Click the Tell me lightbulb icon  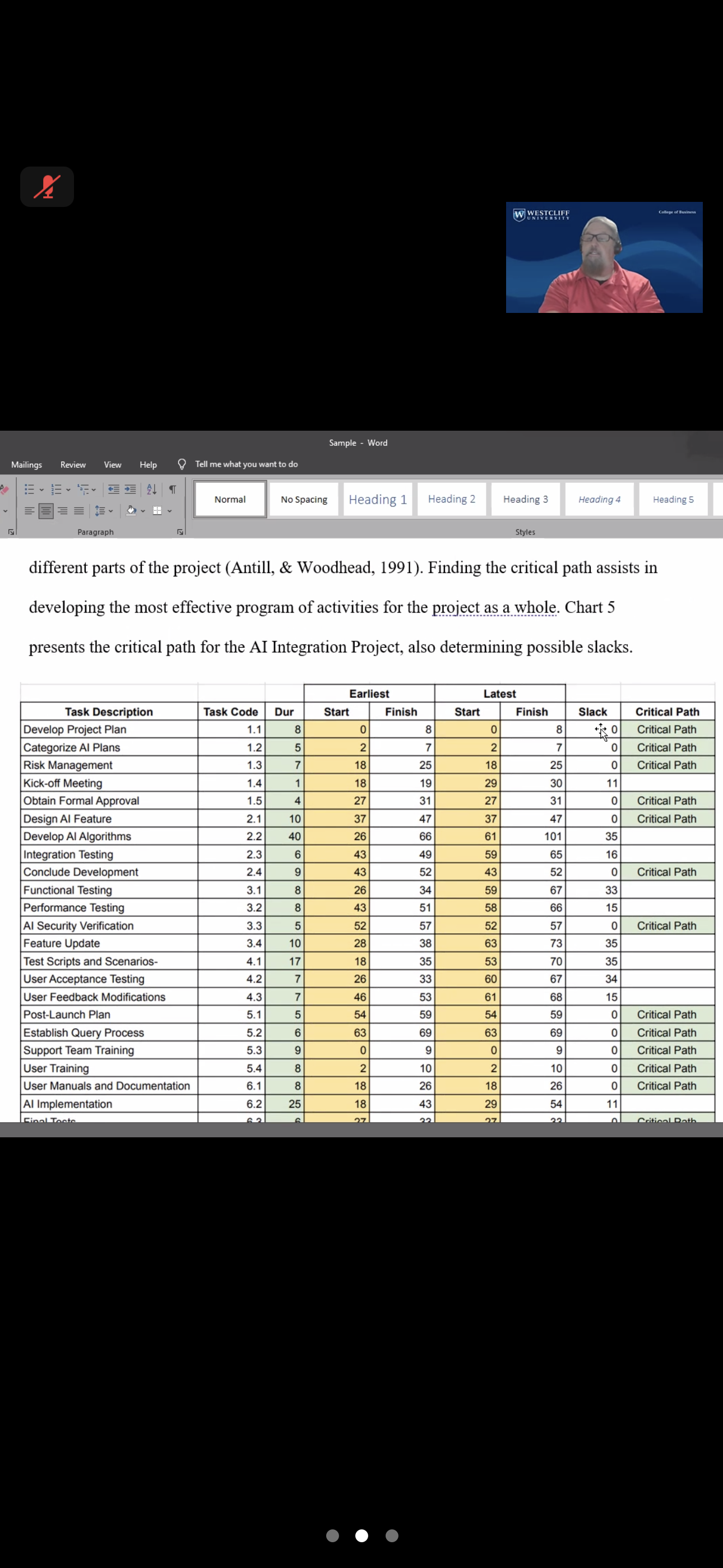(x=182, y=464)
